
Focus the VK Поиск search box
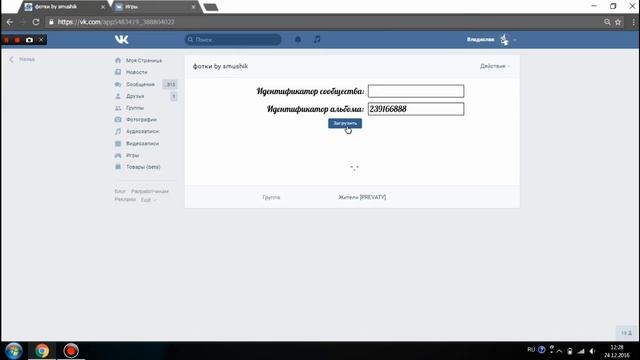(x=233, y=40)
